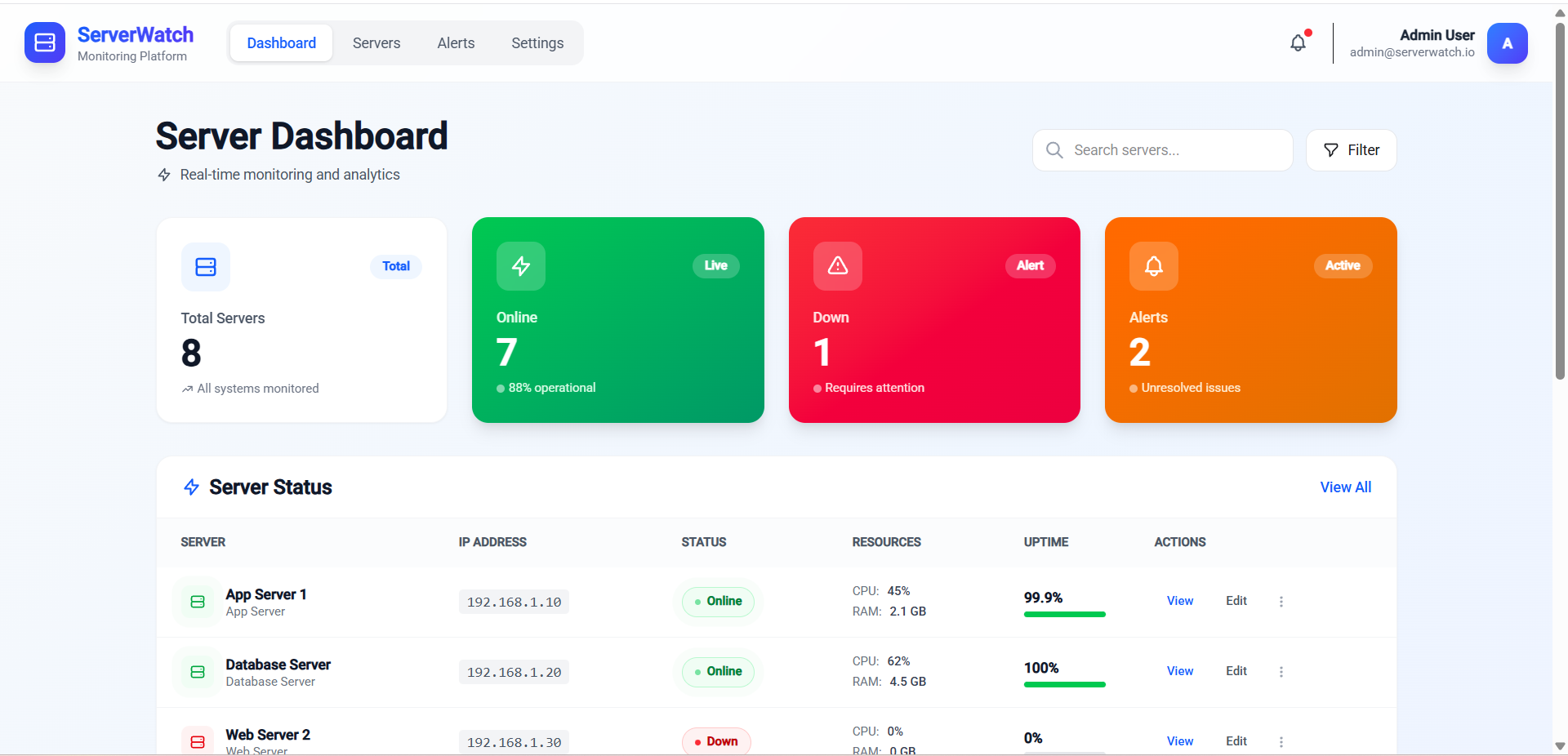Viewport: 1568px width, 756px height.
Task: Click the bell icon on the Alerts card
Action: point(1154,266)
